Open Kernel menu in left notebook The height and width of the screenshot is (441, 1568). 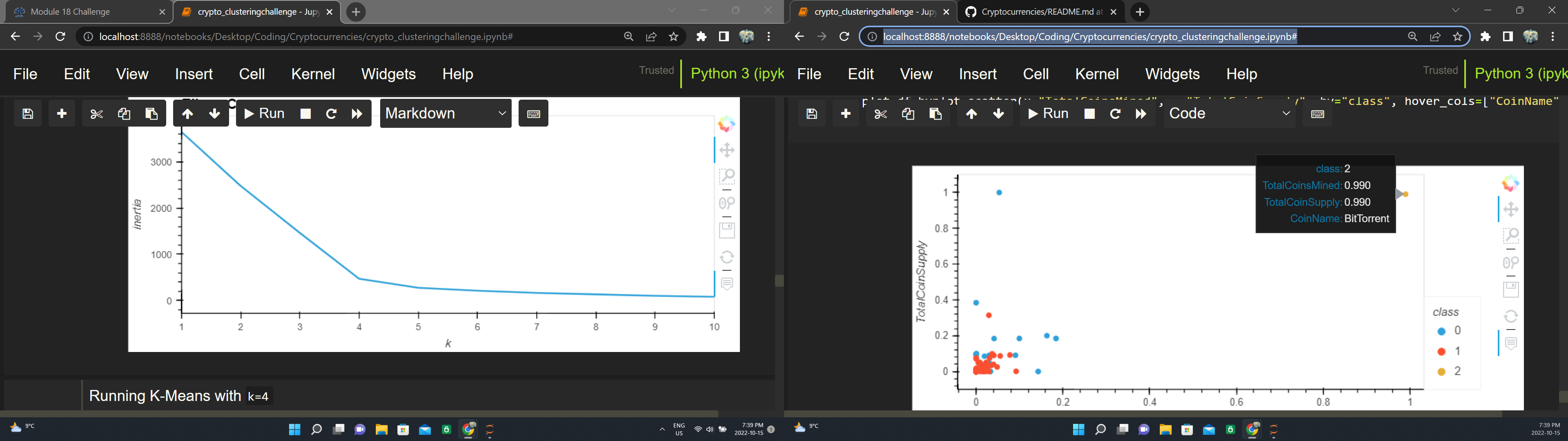tap(313, 73)
